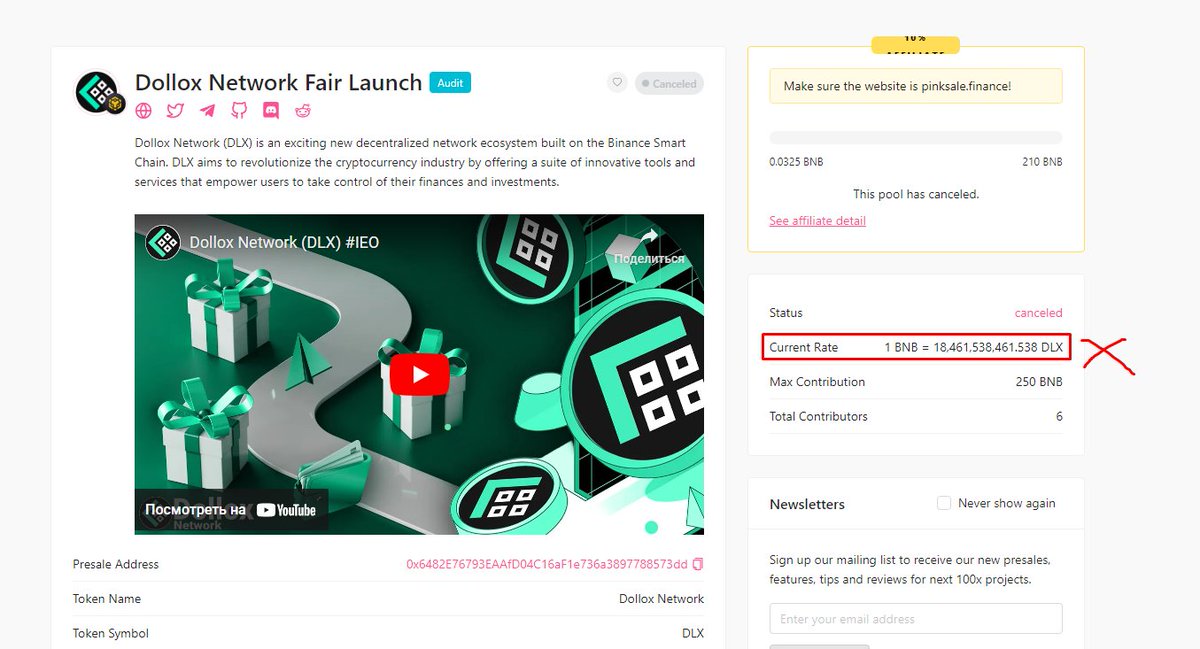Open the presale address link 0x6482E7...
1200x649 pixels.
point(547,564)
